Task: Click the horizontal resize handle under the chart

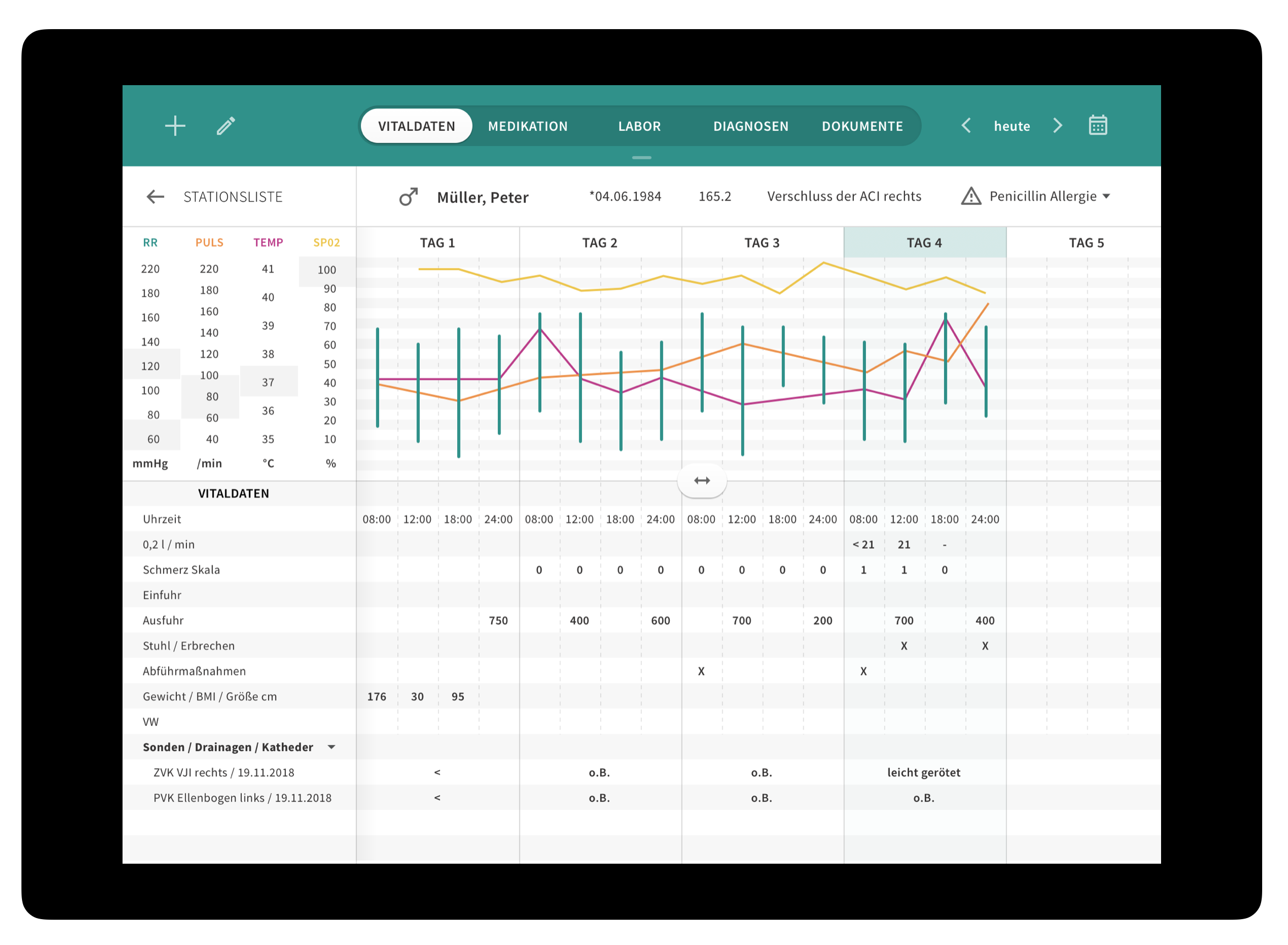Action: (x=702, y=481)
